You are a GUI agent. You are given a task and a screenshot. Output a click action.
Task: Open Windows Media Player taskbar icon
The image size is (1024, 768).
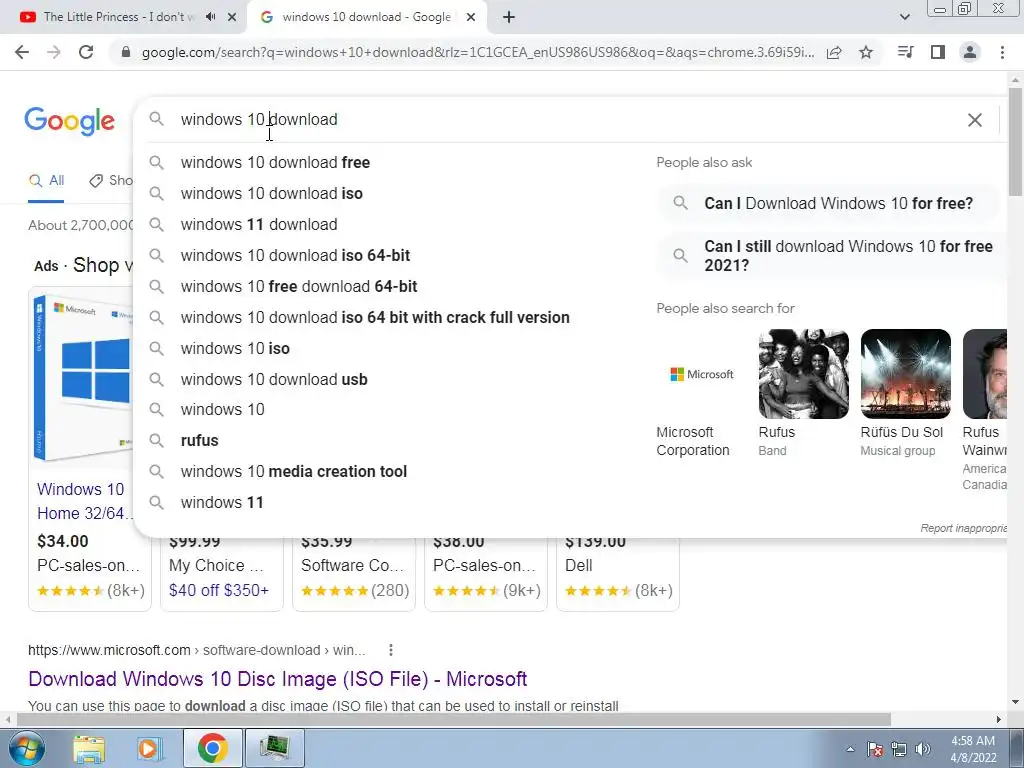[x=149, y=748]
